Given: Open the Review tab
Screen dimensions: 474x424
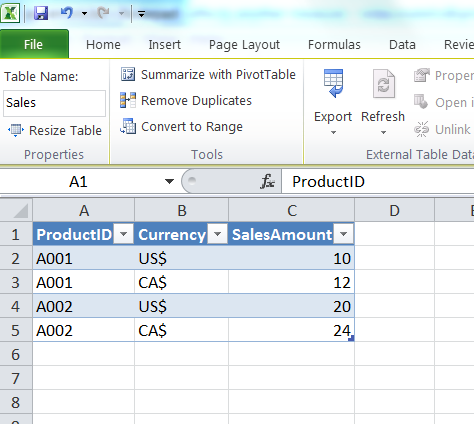Looking at the screenshot, I should [x=459, y=44].
